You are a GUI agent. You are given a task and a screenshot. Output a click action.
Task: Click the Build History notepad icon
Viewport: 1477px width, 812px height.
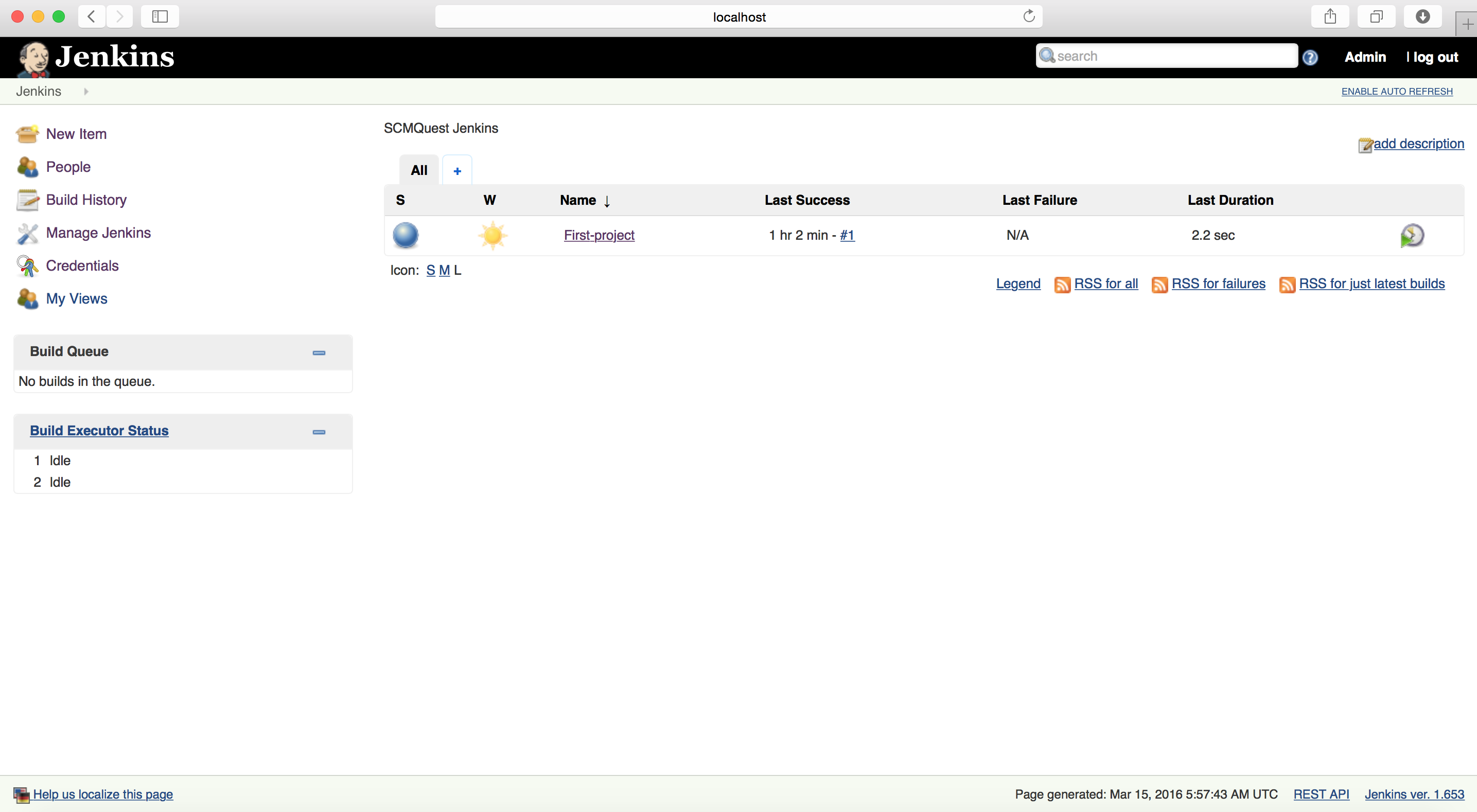point(27,200)
